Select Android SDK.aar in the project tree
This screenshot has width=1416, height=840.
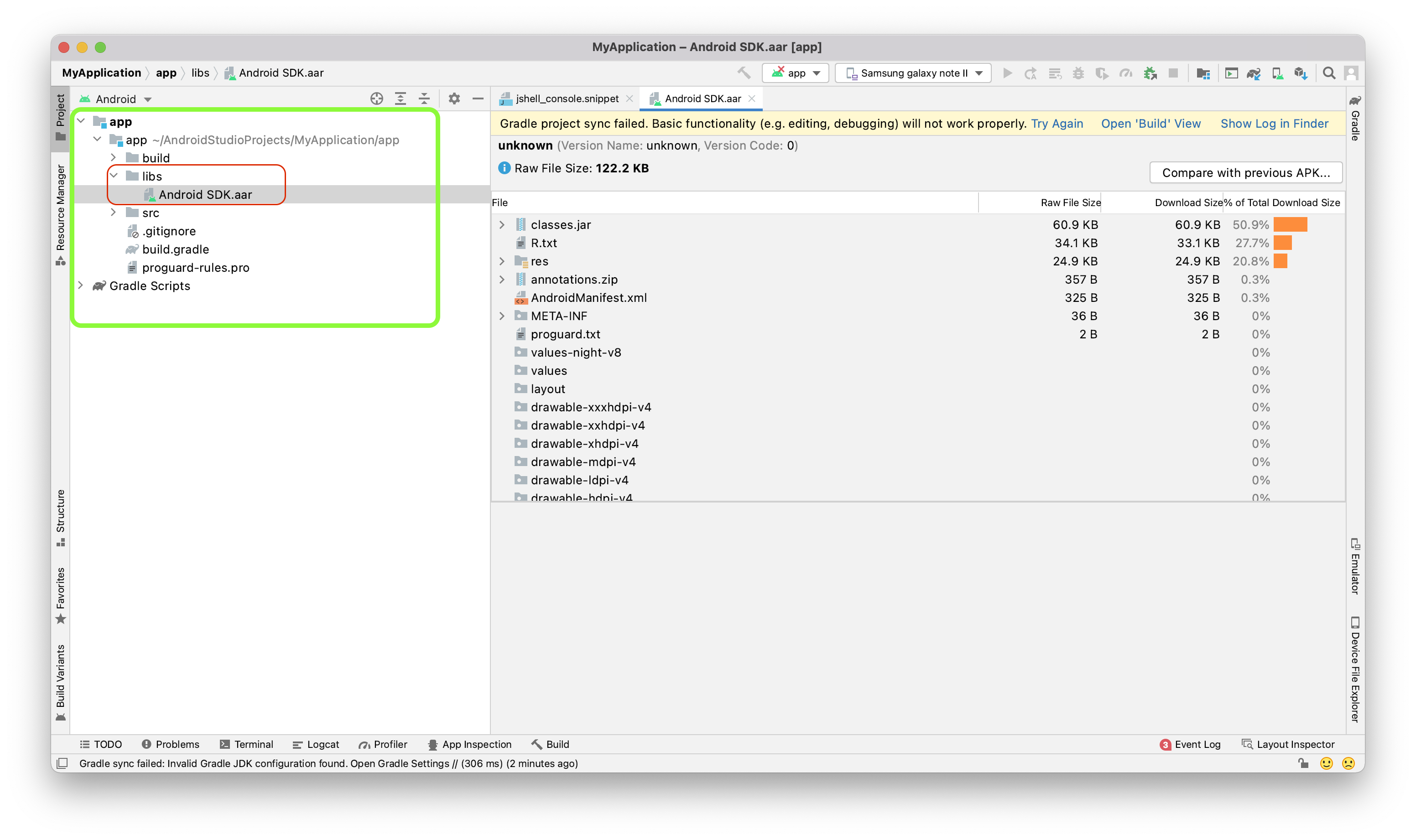pyautogui.click(x=205, y=194)
